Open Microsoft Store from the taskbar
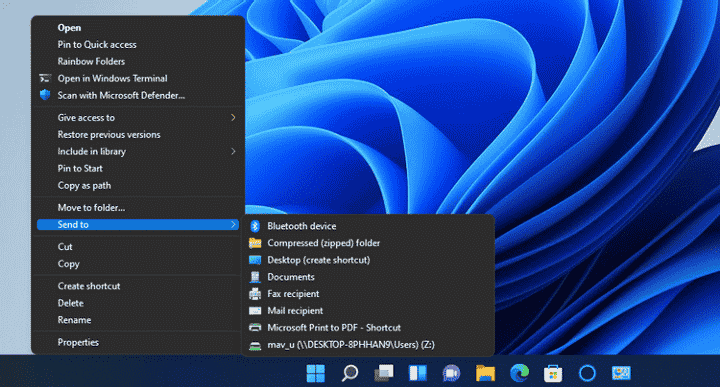This screenshot has width=720, height=387. [553, 374]
